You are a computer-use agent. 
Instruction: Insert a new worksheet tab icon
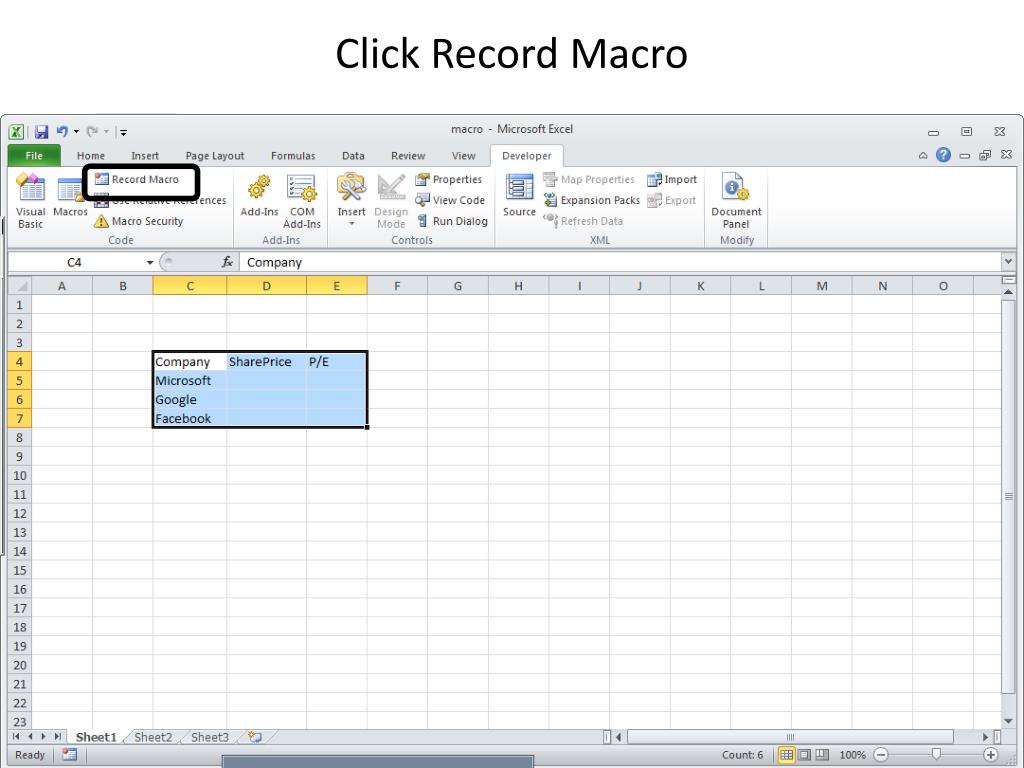pos(255,737)
